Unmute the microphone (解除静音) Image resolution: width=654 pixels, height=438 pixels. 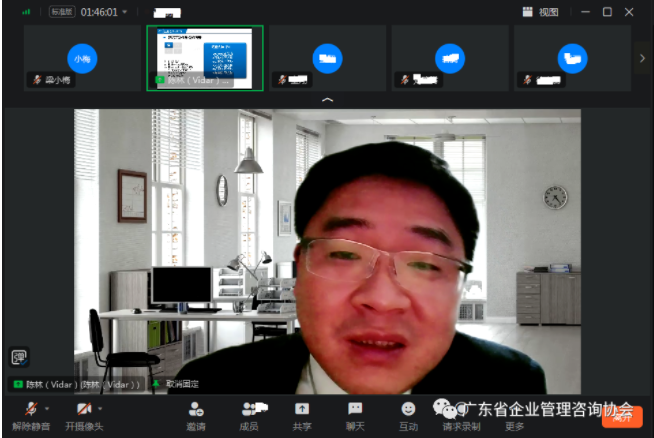[x=30, y=409]
